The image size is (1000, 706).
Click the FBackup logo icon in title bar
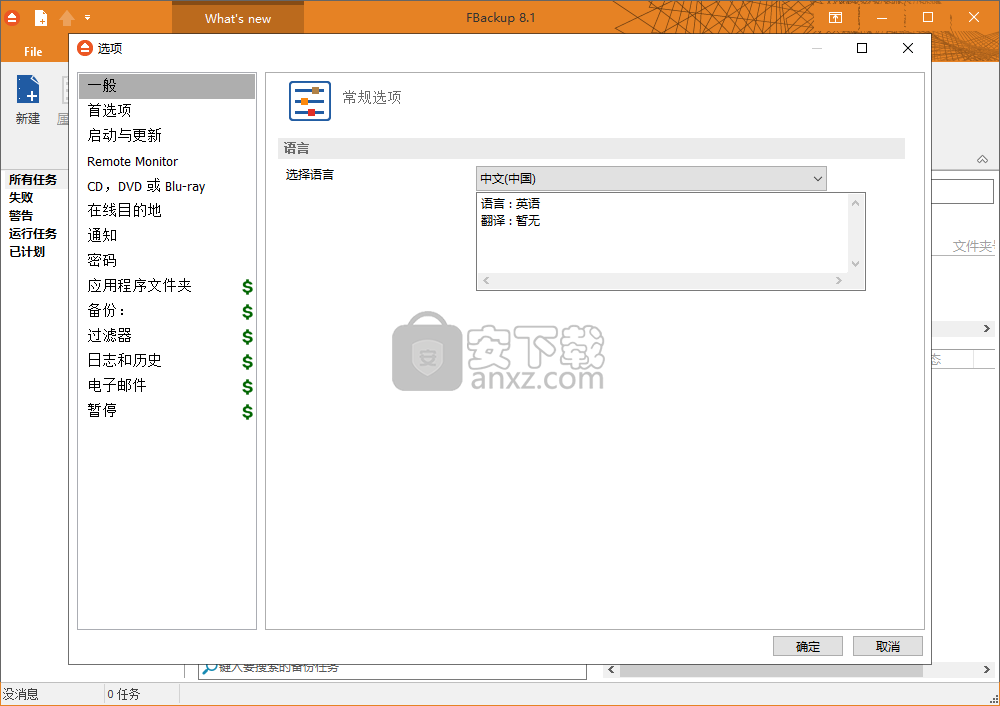coord(11,17)
